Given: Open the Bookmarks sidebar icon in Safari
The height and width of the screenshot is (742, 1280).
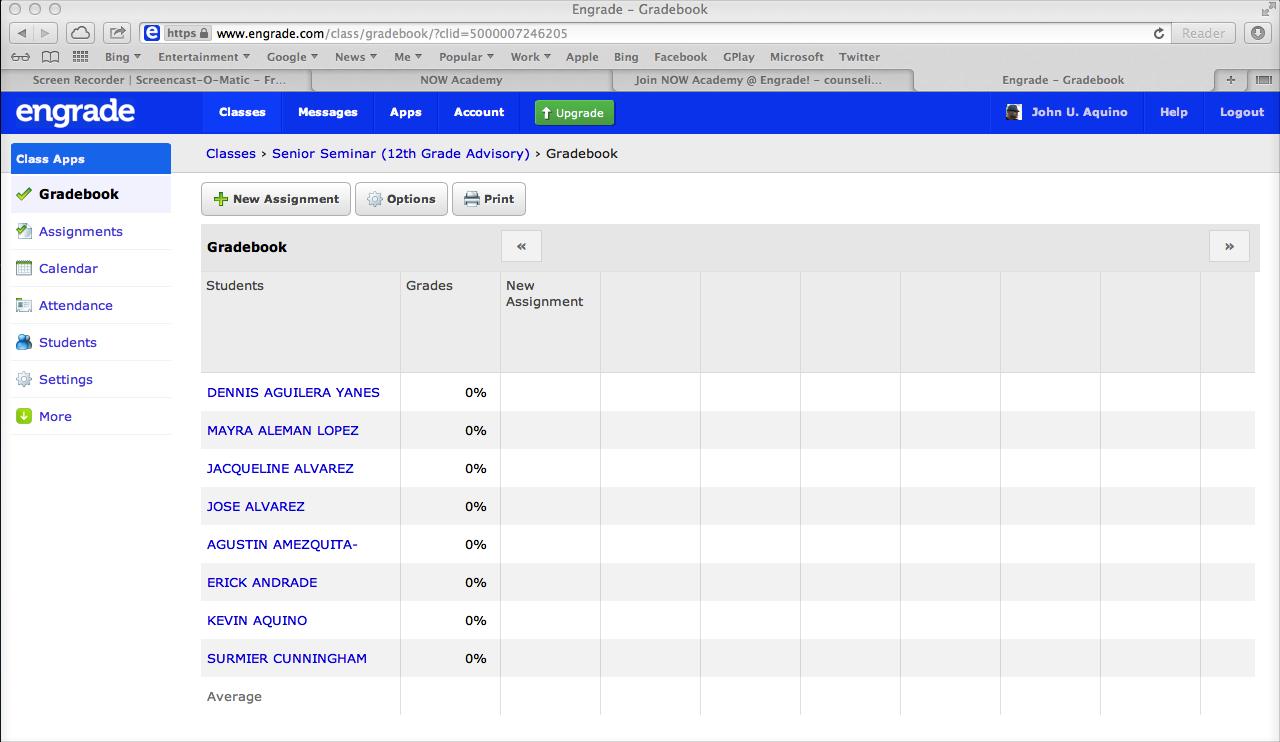Looking at the screenshot, I should (x=50, y=56).
